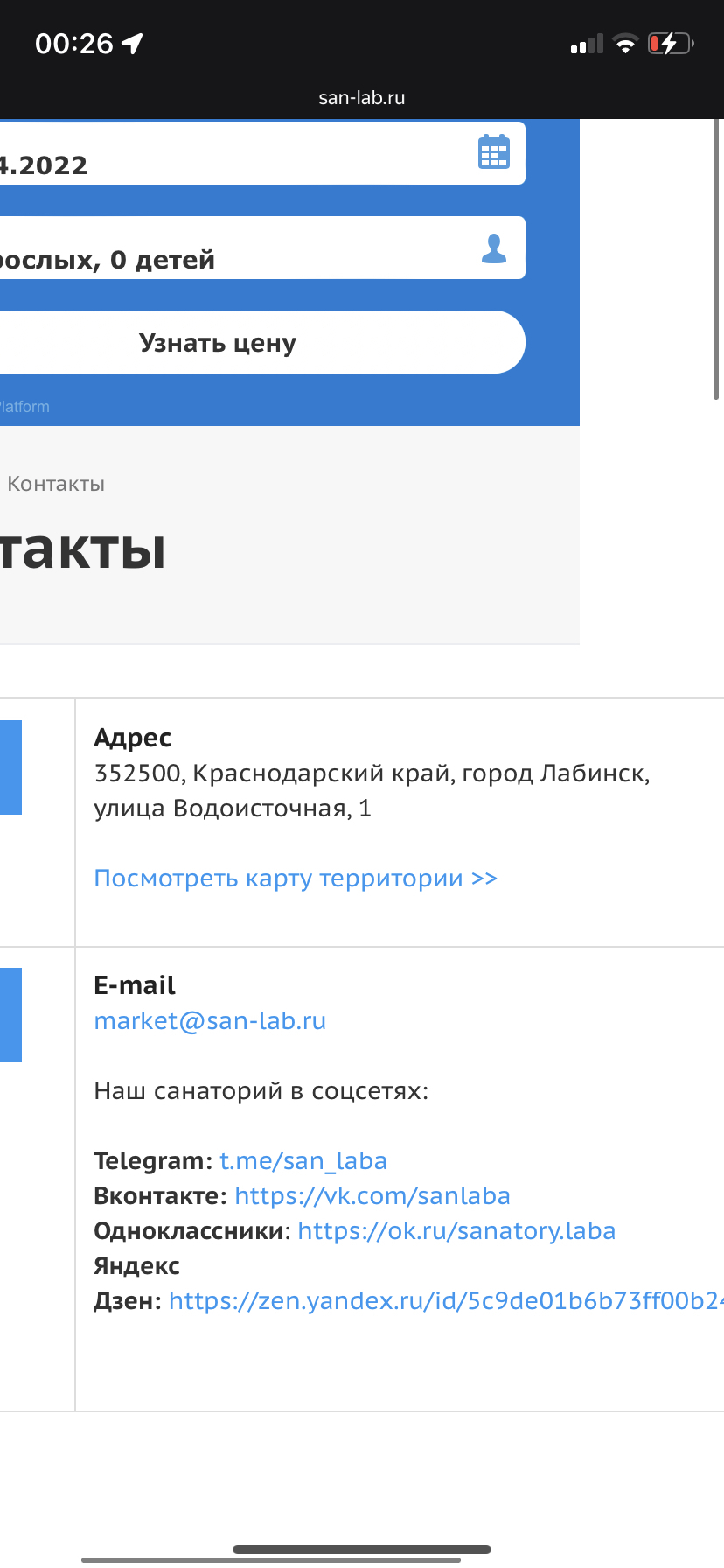Click the market@san-lab.ru email link

pyautogui.click(x=210, y=1021)
